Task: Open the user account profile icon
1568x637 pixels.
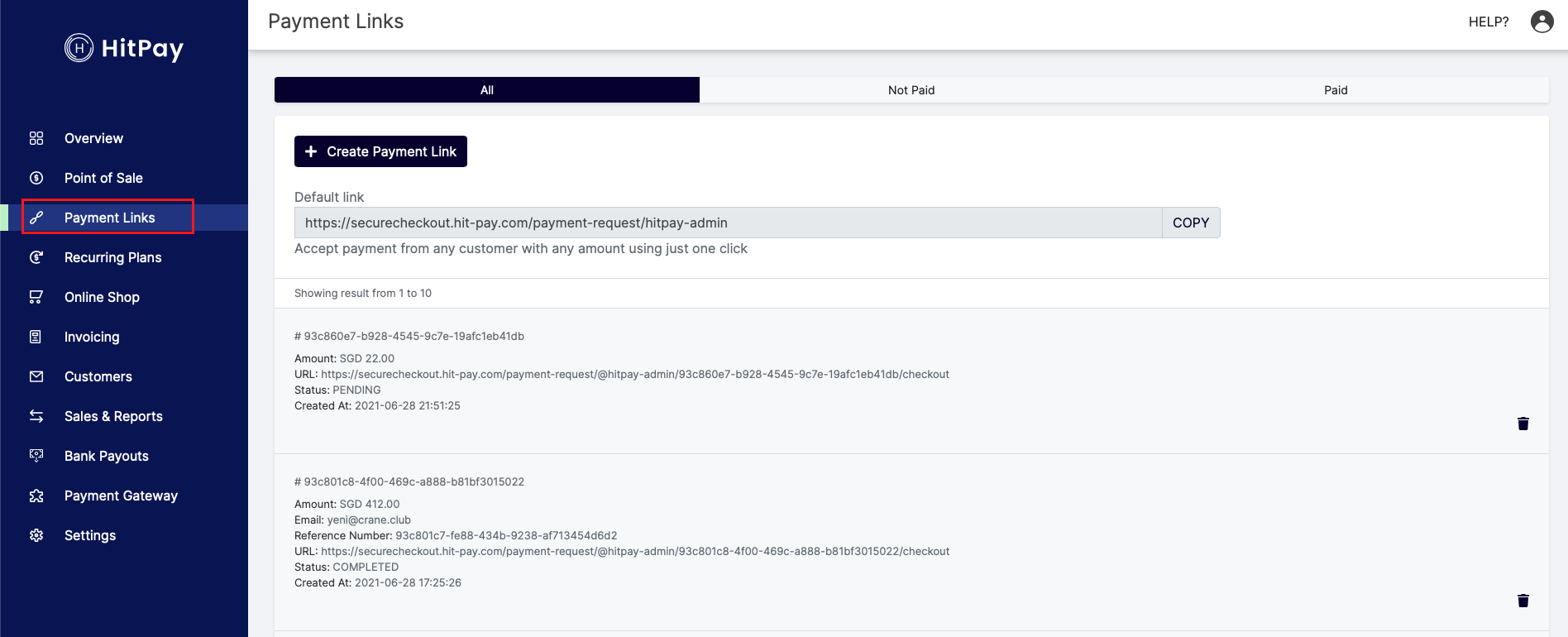Action: [1542, 22]
